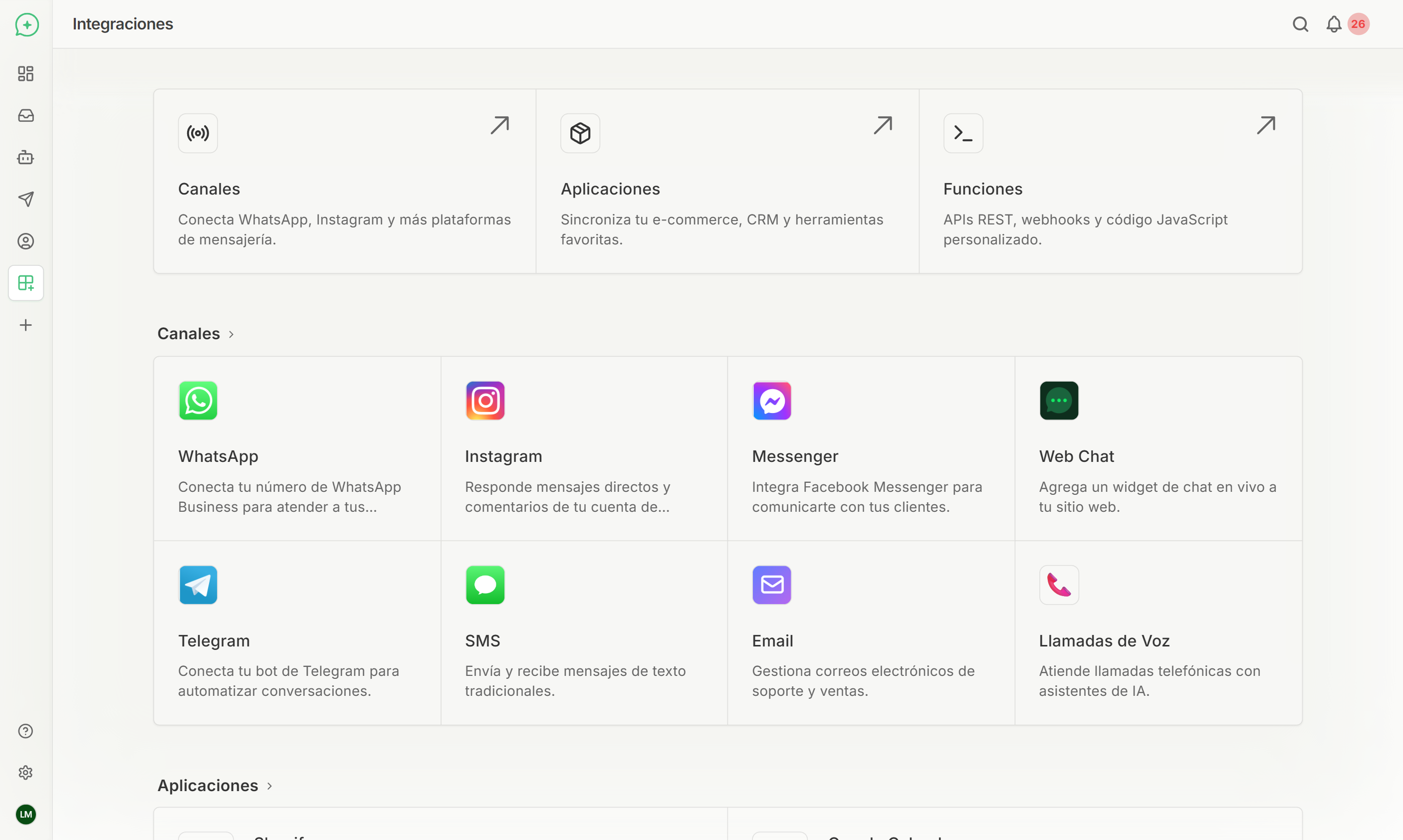Open the contacts person sidebar icon
Screen dimensions: 1403x840
pyautogui.click(x=26, y=241)
